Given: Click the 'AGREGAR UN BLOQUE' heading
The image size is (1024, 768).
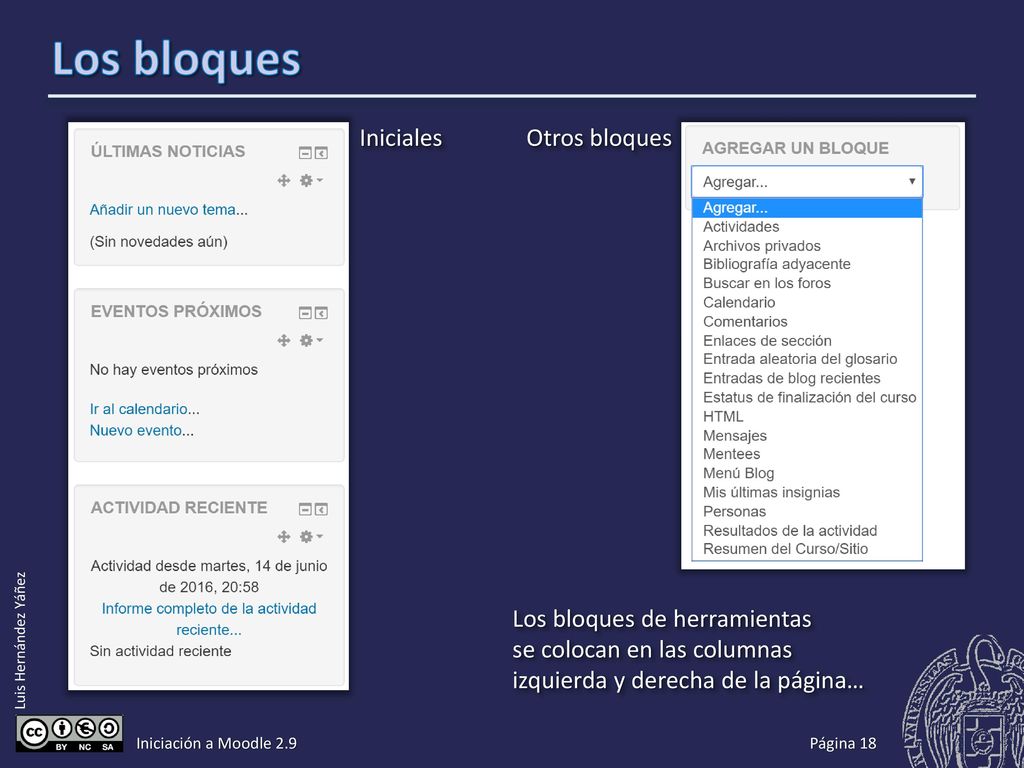Looking at the screenshot, I should point(795,148).
